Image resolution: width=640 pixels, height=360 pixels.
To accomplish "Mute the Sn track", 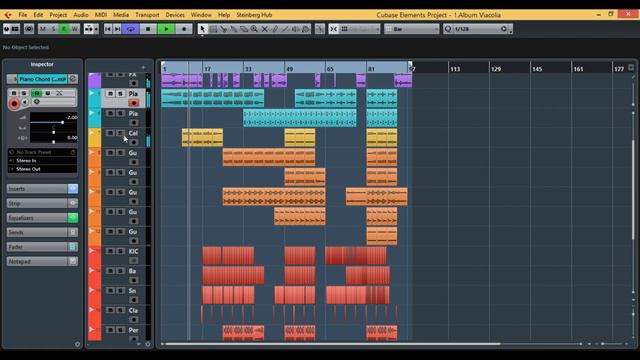I will [110, 290].
